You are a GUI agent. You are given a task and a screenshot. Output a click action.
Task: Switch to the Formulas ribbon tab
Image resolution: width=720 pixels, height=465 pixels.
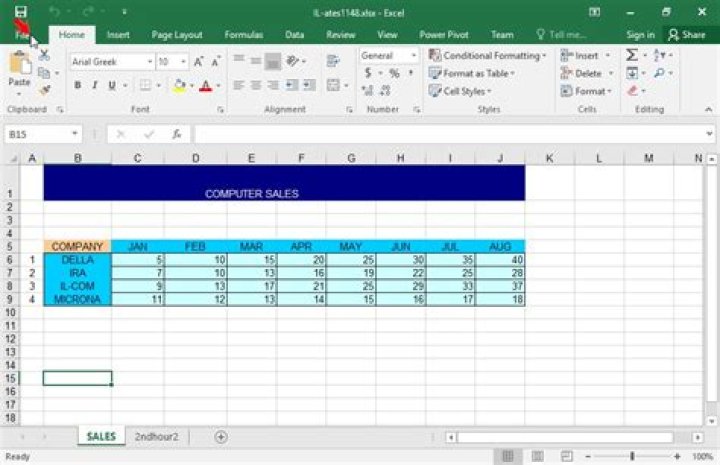click(244, 35)
